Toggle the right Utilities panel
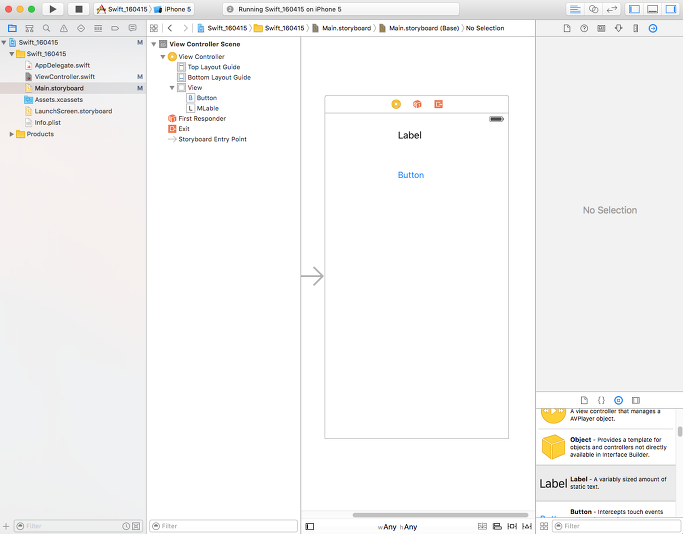Image resolution: width=683 pixels, height=534 pixels. (671, 9)
